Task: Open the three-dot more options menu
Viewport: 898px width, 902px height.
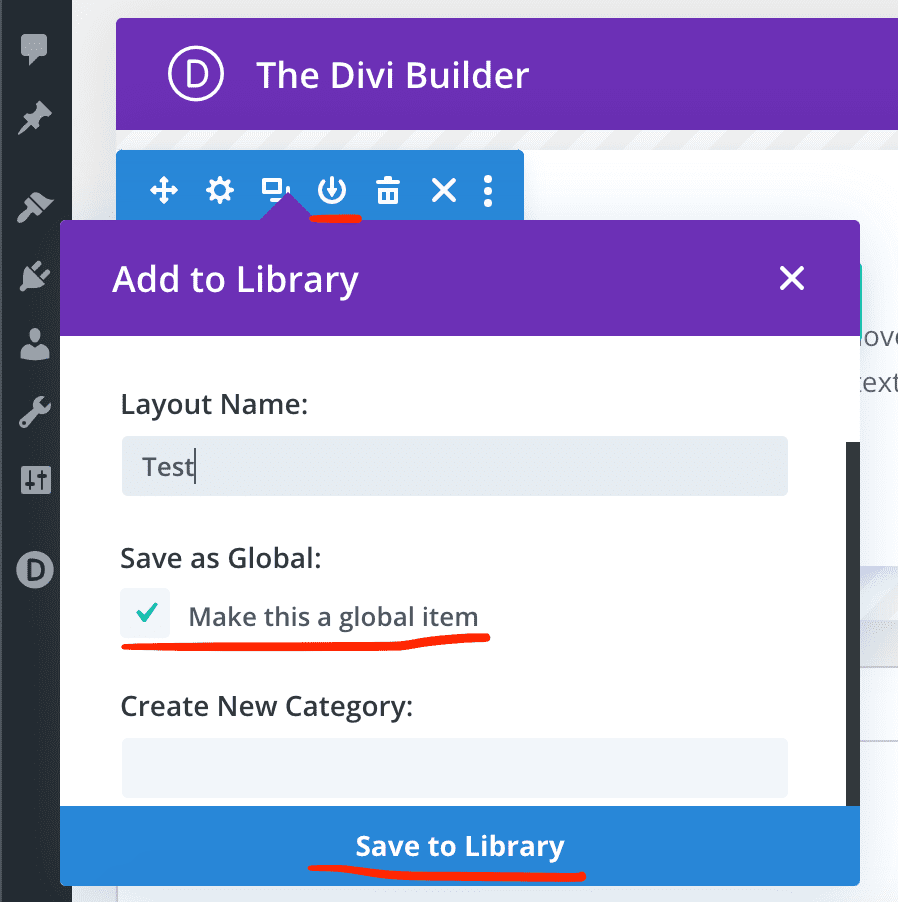Action: click(x=488, y=190)
